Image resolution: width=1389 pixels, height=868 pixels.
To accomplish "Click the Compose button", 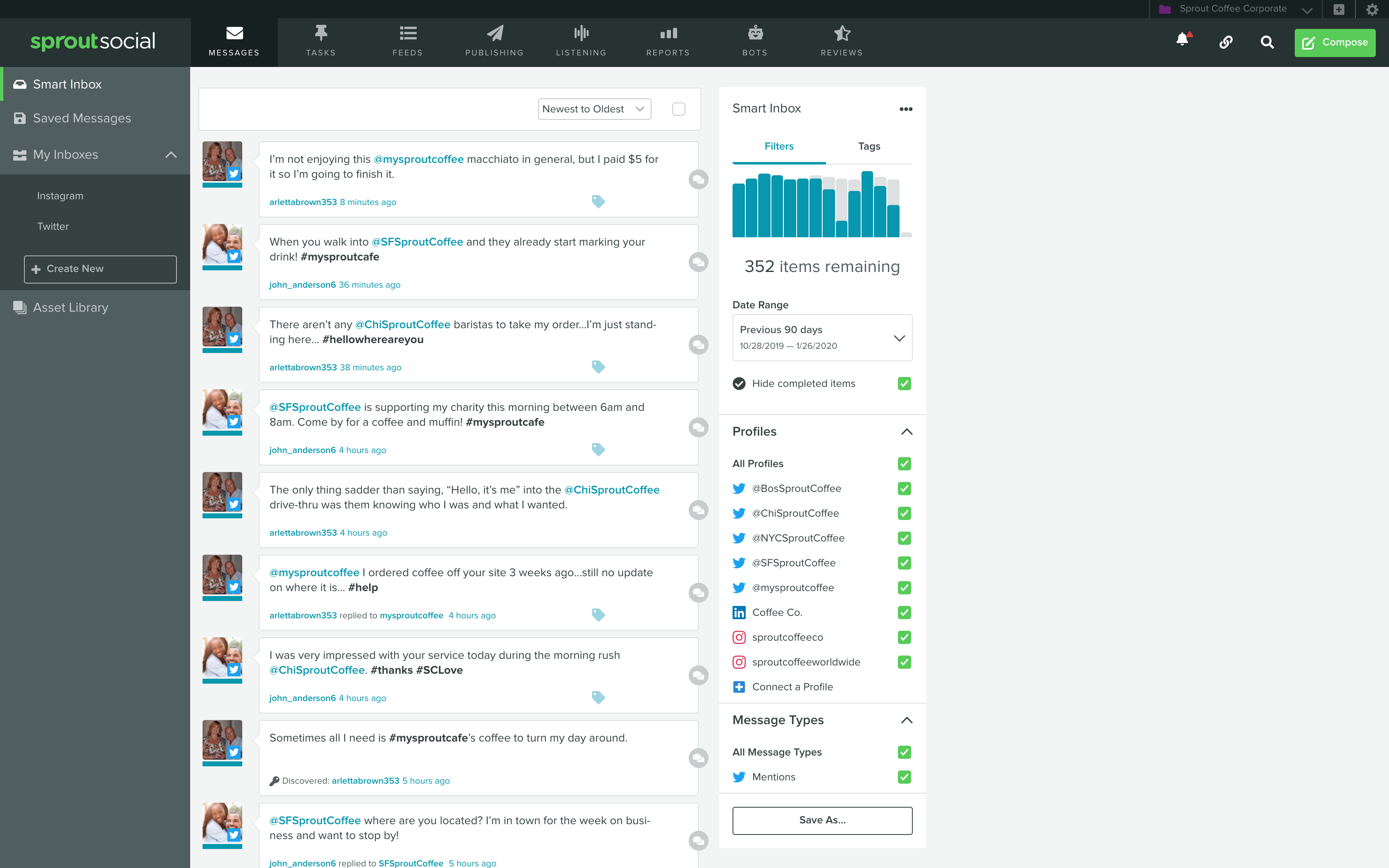I will click(x=1334, y=43).
